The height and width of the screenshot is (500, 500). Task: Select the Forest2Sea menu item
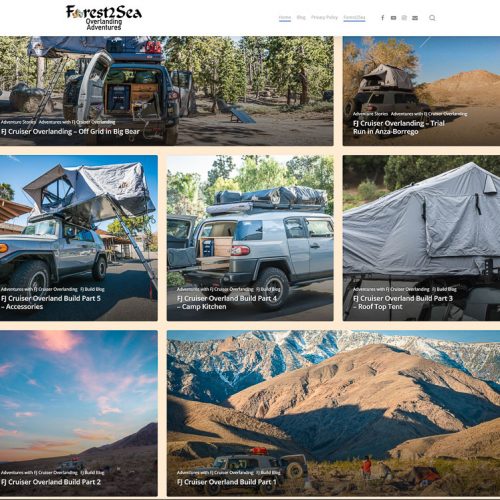(354, 17)
